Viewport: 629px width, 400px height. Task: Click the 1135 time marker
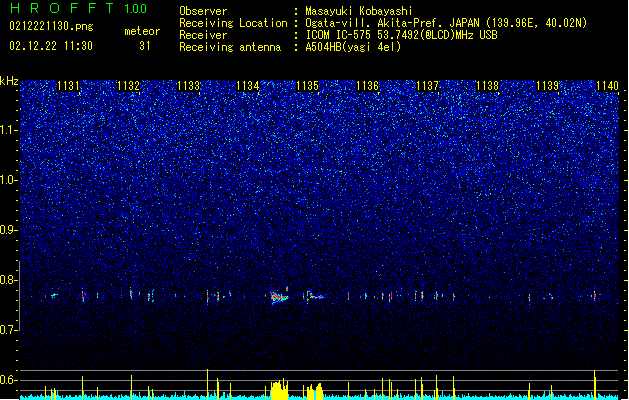(x=308, y=86)
